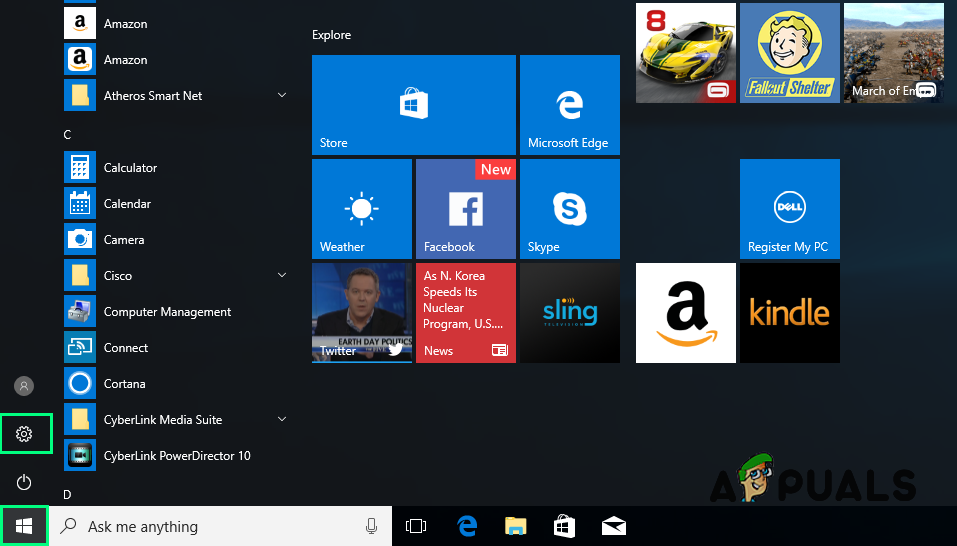Screen dimensions: 957x546
Task: Open the Skype tile
Action: click(569, 209)
